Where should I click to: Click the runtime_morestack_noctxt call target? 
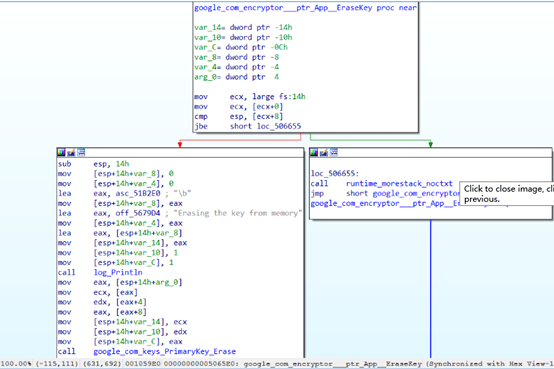(x=399, y=183)
